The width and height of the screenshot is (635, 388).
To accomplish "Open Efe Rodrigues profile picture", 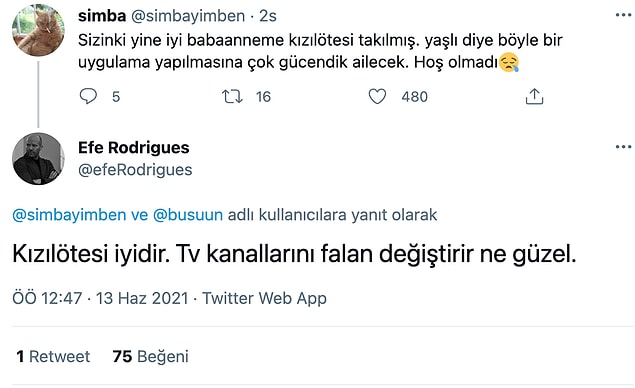I will pos(38,158).
